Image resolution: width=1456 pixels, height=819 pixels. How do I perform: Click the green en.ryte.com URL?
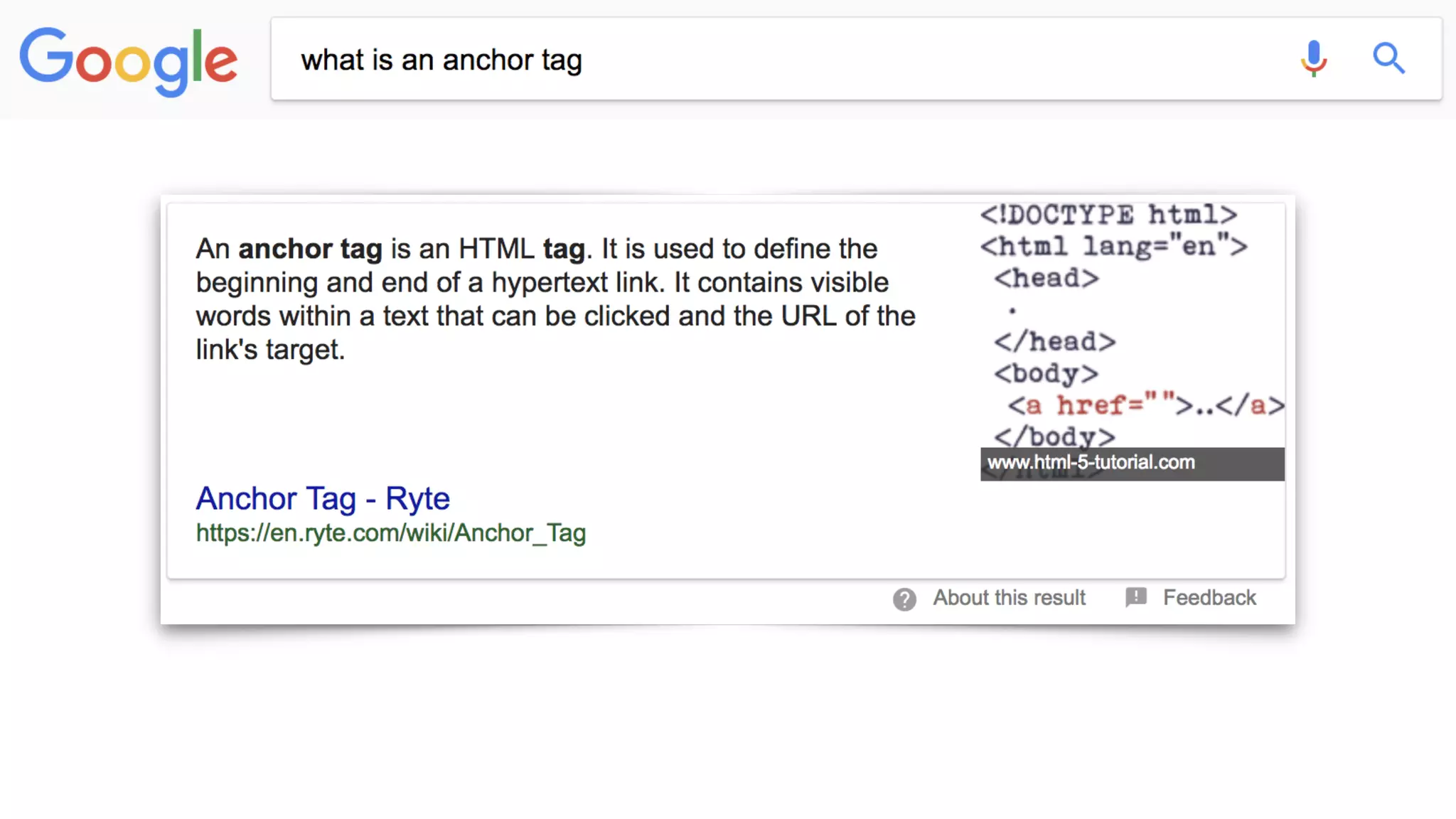(391, 533)
